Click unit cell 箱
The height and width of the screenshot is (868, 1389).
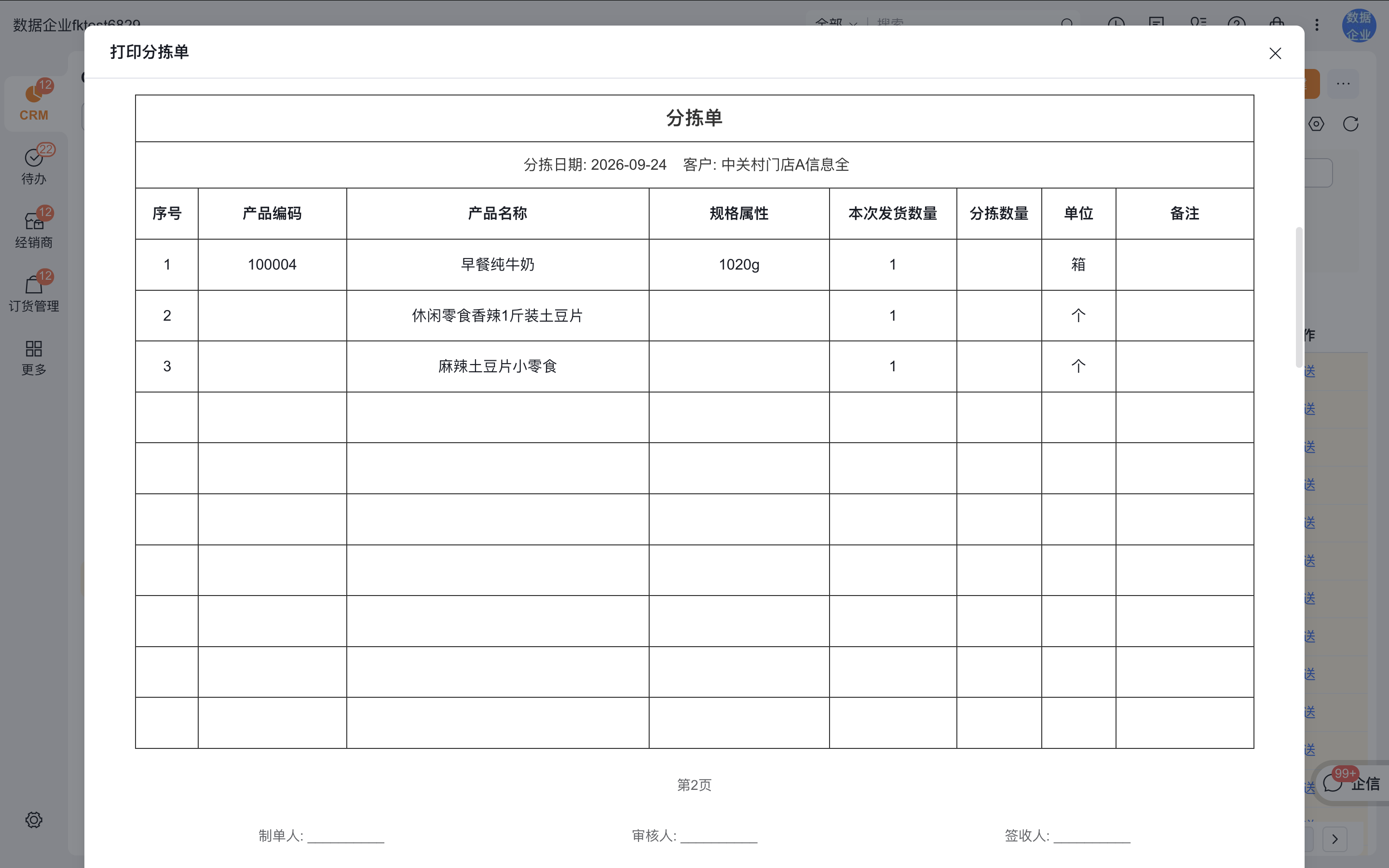click(1078, 265)
